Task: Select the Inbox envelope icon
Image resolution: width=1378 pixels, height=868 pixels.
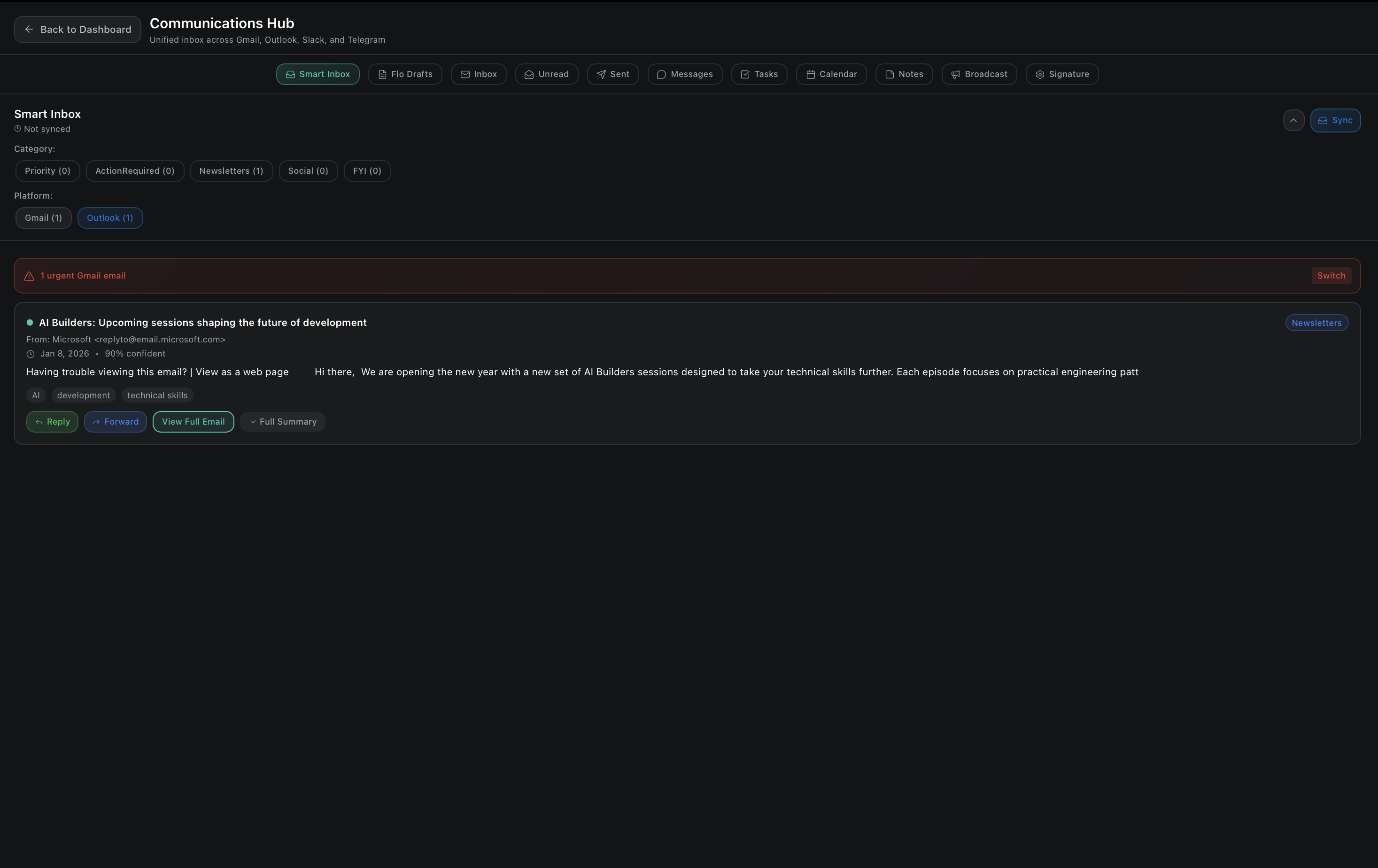Action: tap(465, 74)
